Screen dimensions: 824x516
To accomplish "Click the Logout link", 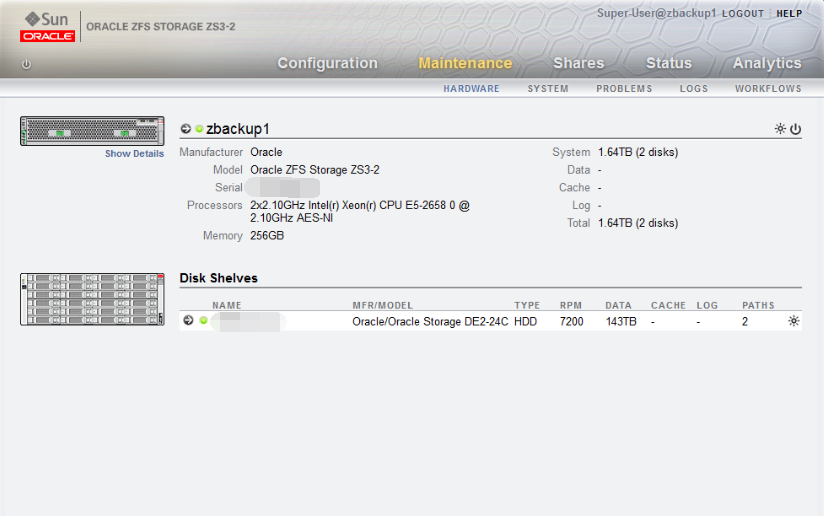I will 743,14.
